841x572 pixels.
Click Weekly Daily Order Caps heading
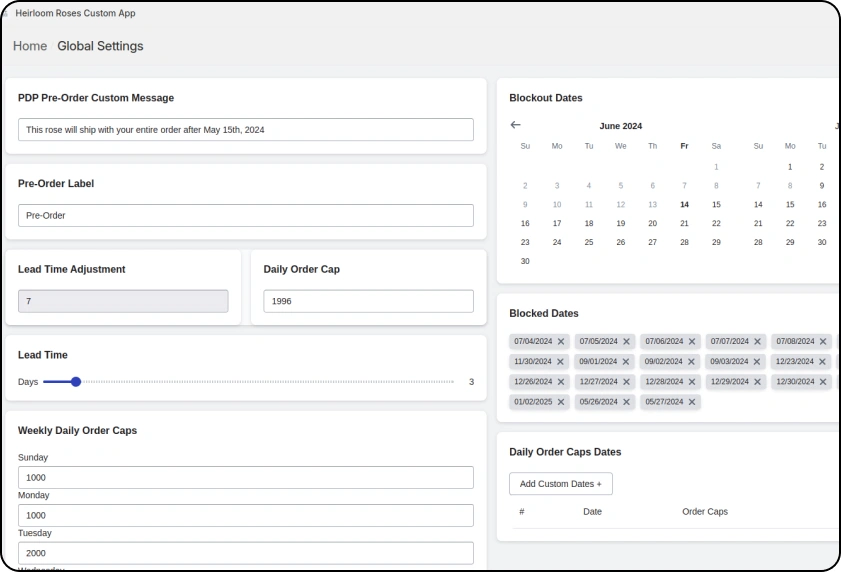click(77, 430)
